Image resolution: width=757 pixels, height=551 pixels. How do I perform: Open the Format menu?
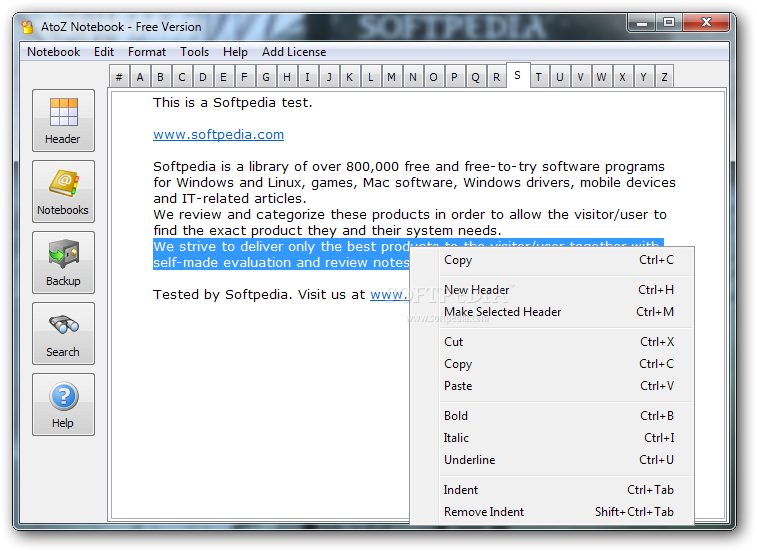click(x=147, y=52)
